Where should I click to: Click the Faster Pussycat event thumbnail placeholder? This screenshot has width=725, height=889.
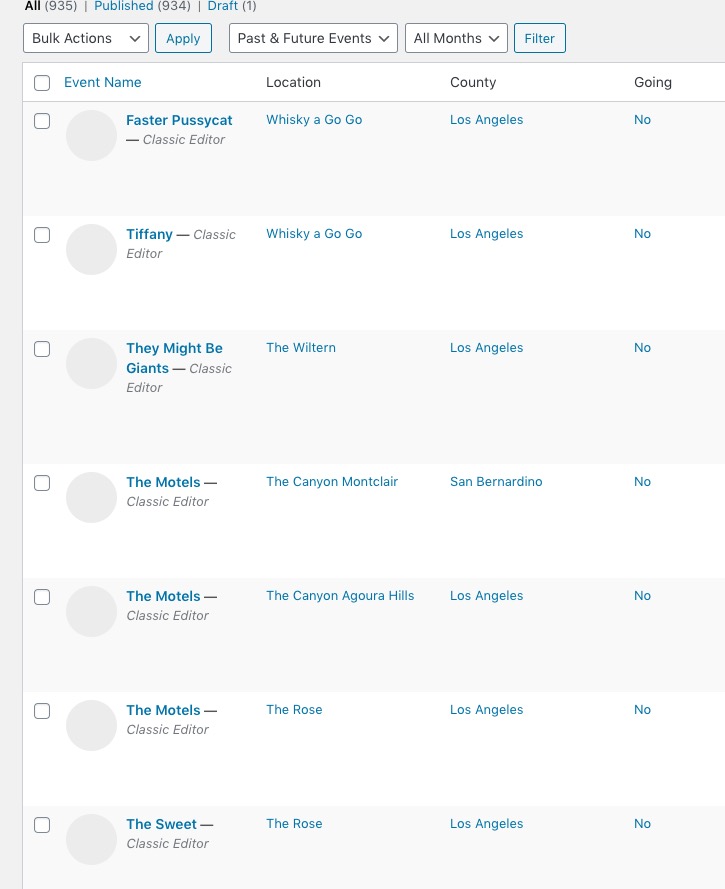pyautogui.click(x=91, y=136)
